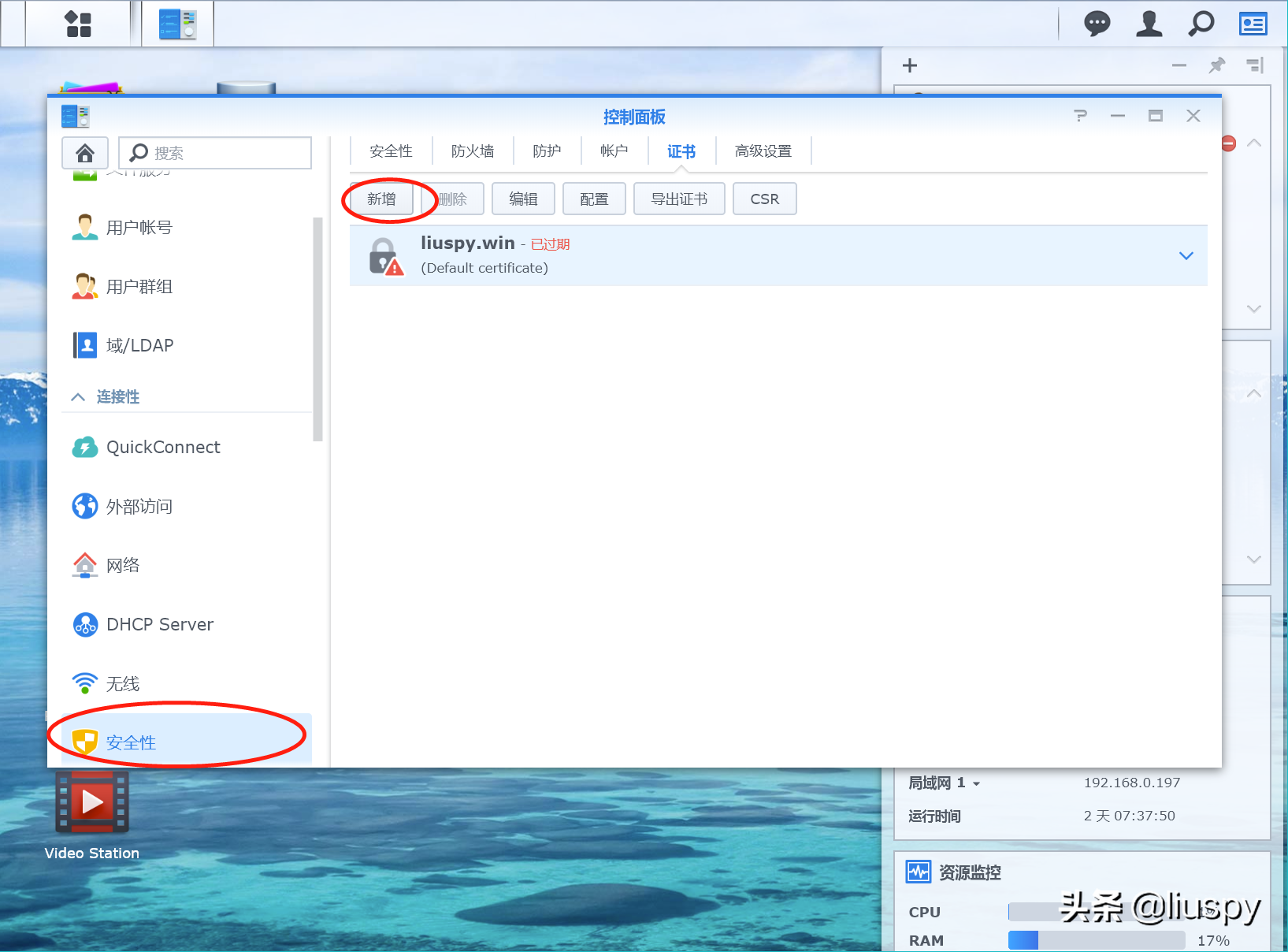
Task: Click the add widget plus icon
Action: coord(910,65)
